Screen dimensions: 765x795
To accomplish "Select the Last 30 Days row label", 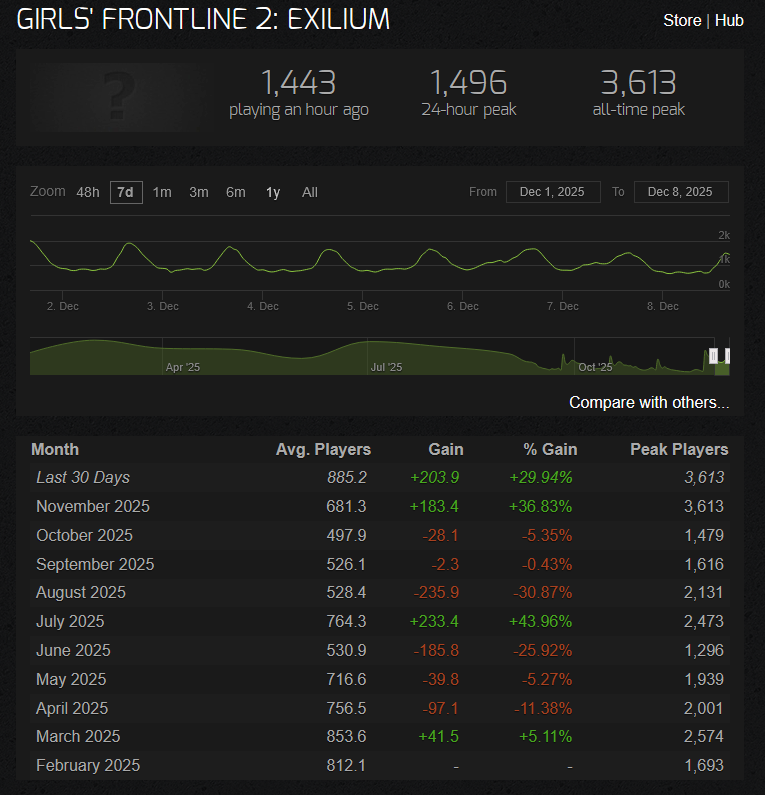I will 83,477.
